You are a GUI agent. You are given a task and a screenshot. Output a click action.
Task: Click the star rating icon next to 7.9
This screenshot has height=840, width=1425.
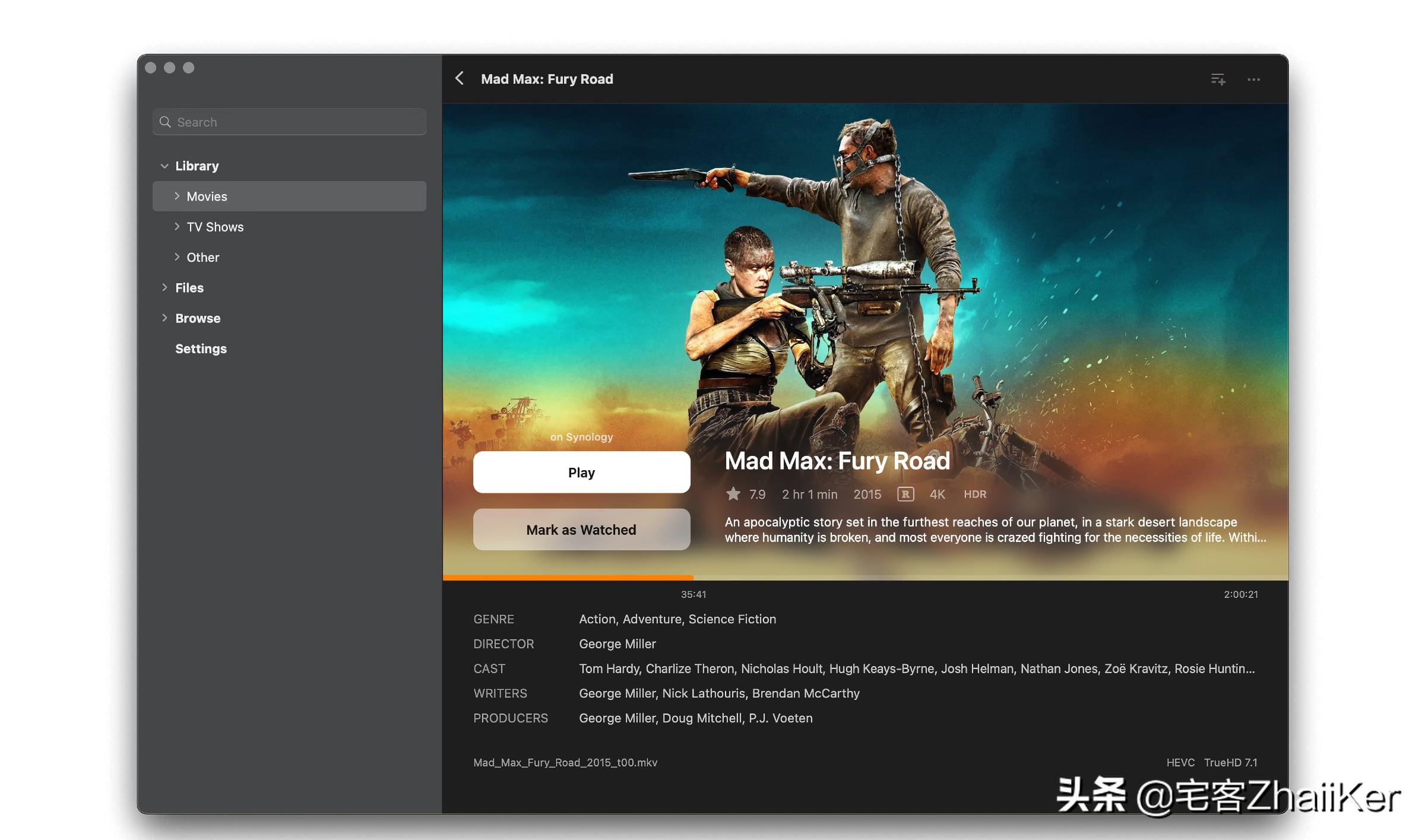(733, 493)
